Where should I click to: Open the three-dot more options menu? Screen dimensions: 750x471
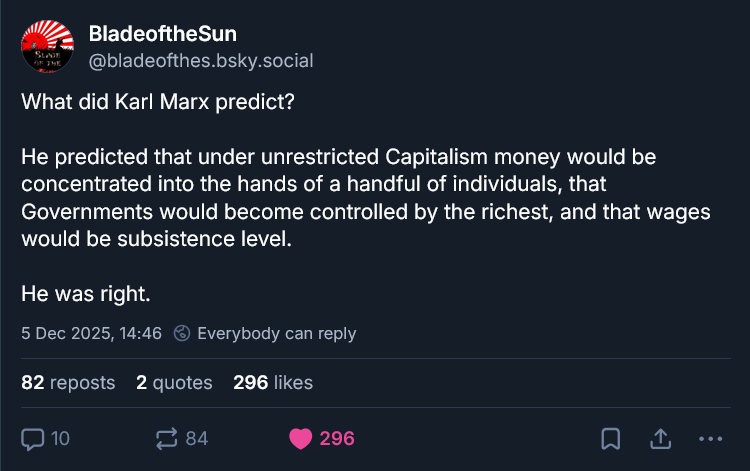(710, 438)
